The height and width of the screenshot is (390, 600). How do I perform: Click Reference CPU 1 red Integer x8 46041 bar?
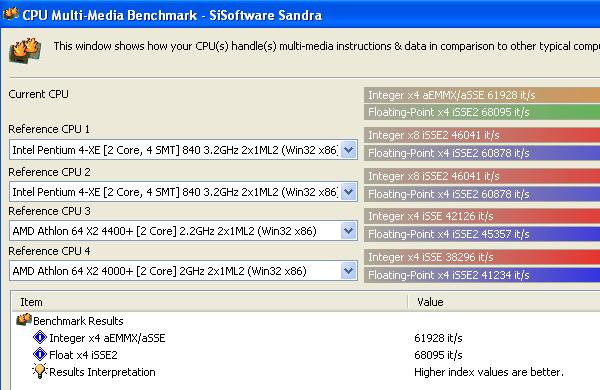(x=482, y=135)
